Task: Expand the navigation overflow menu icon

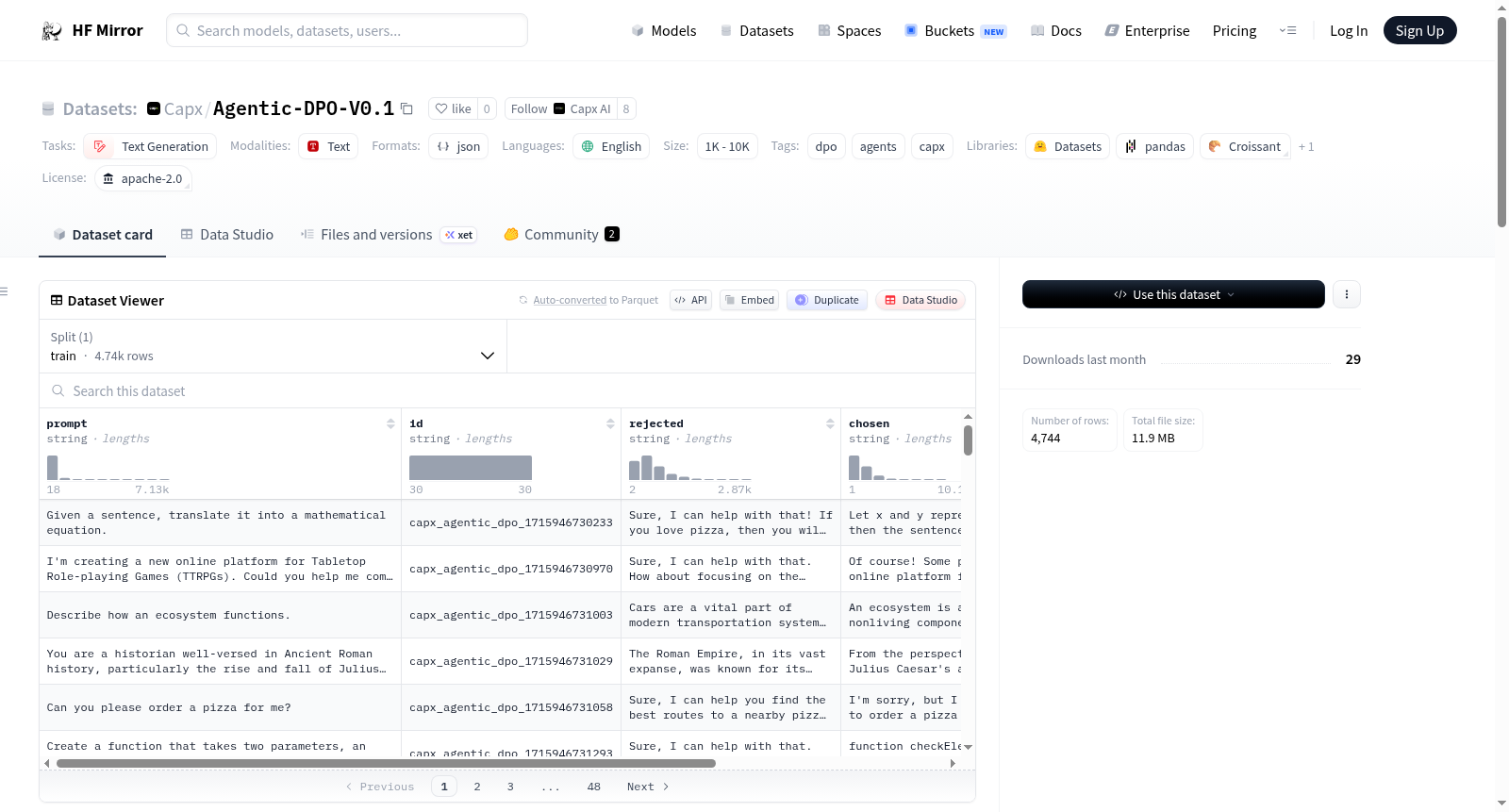Action: 1287,30
